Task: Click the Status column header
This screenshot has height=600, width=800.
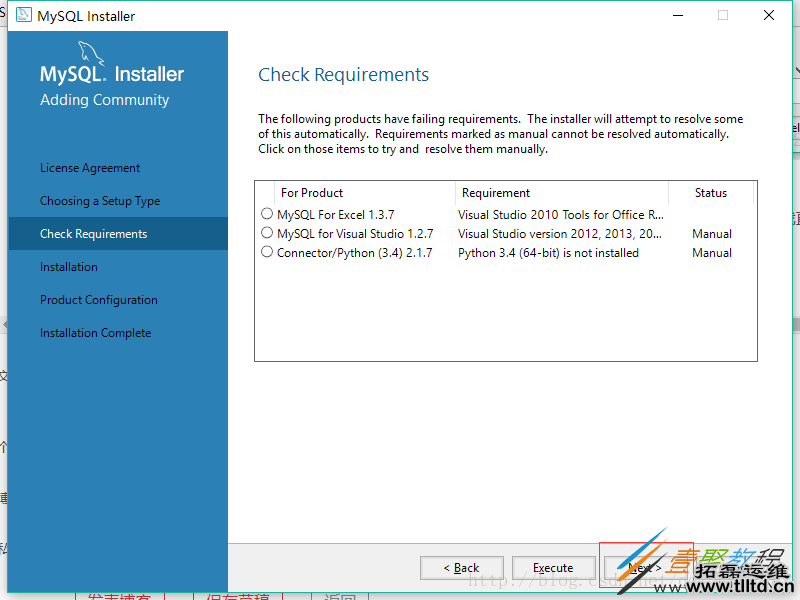Action: (710, 192)
